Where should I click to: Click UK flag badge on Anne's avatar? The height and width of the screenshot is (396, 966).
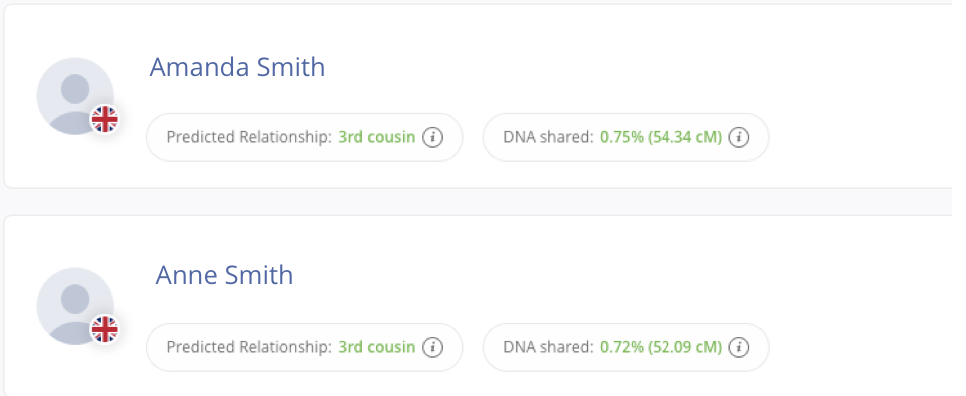(105, 329)
